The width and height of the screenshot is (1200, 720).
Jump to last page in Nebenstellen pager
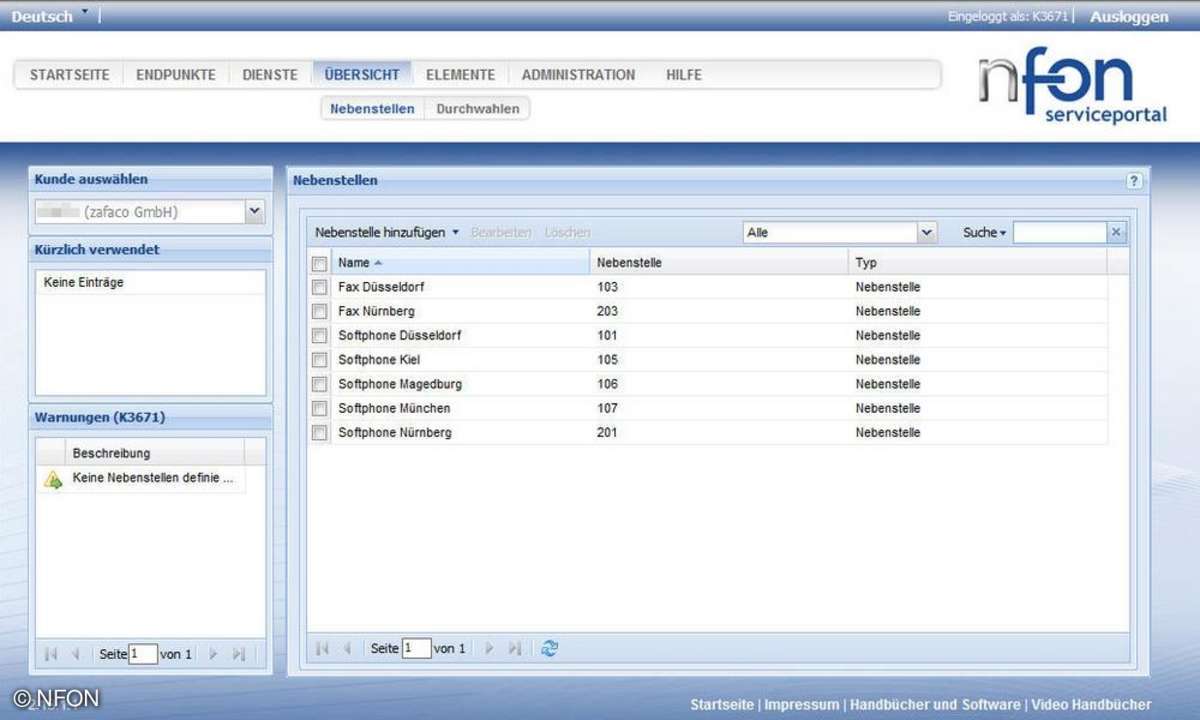coord(515,648)
